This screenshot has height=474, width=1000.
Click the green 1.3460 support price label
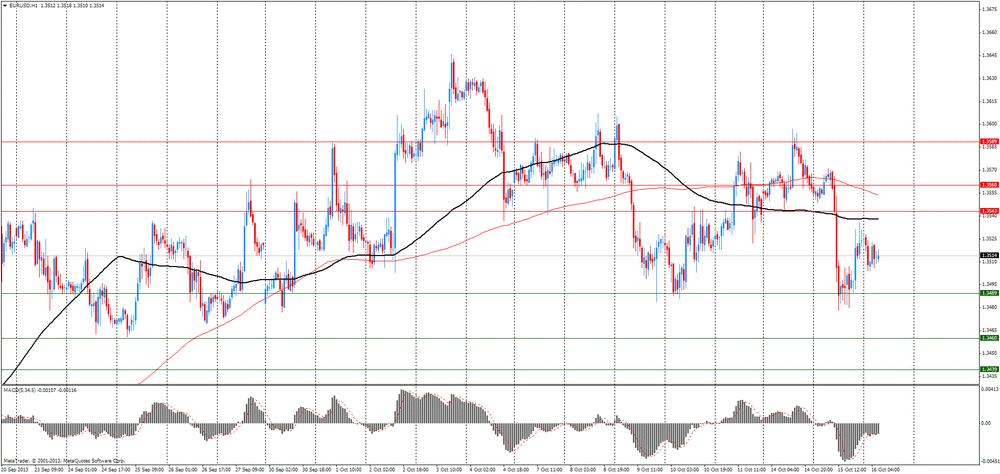pyautogui.click(x=989, y=338)
